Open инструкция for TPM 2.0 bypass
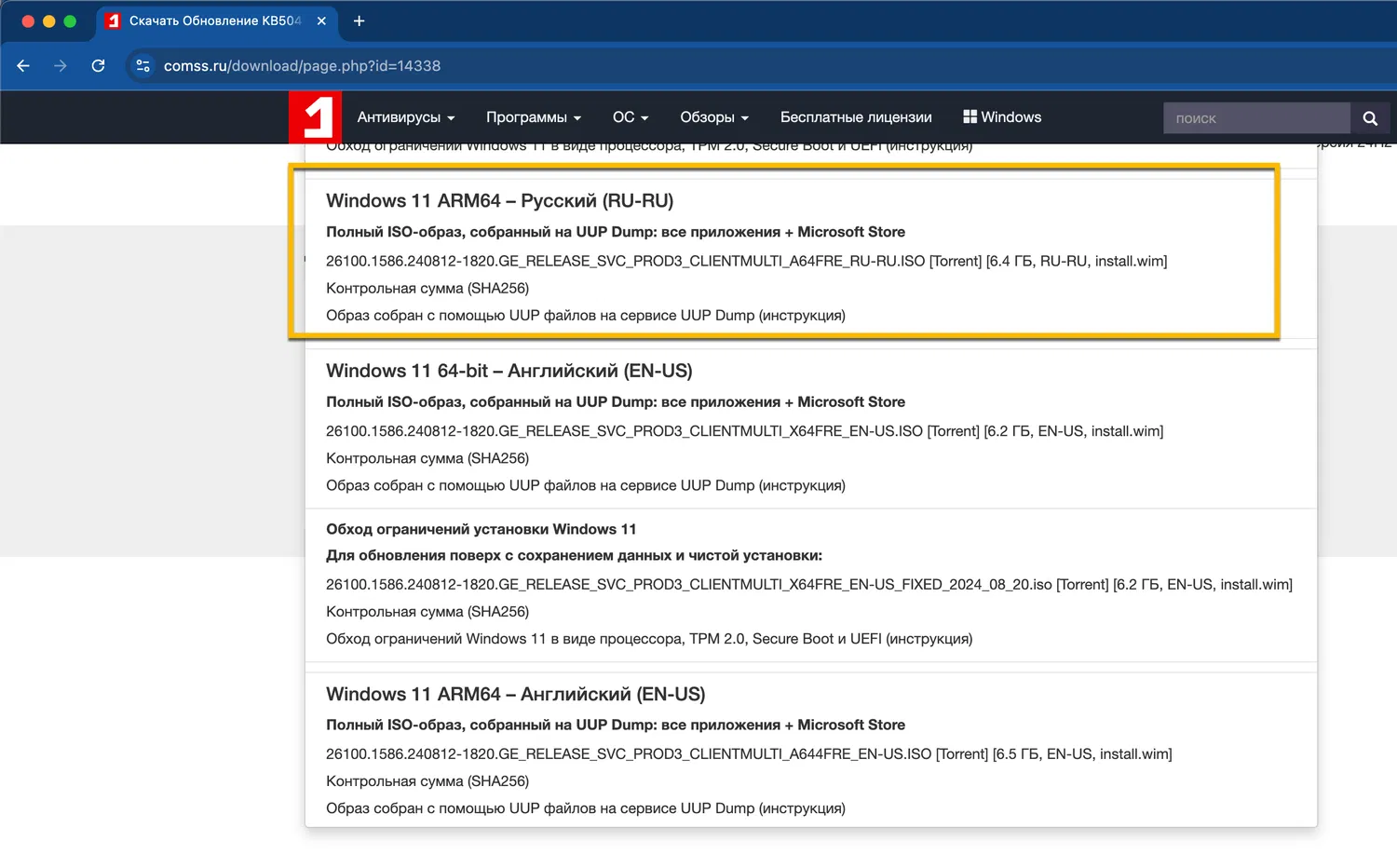Viewport: 1397px width, 868px height. [x=929, y=639]
